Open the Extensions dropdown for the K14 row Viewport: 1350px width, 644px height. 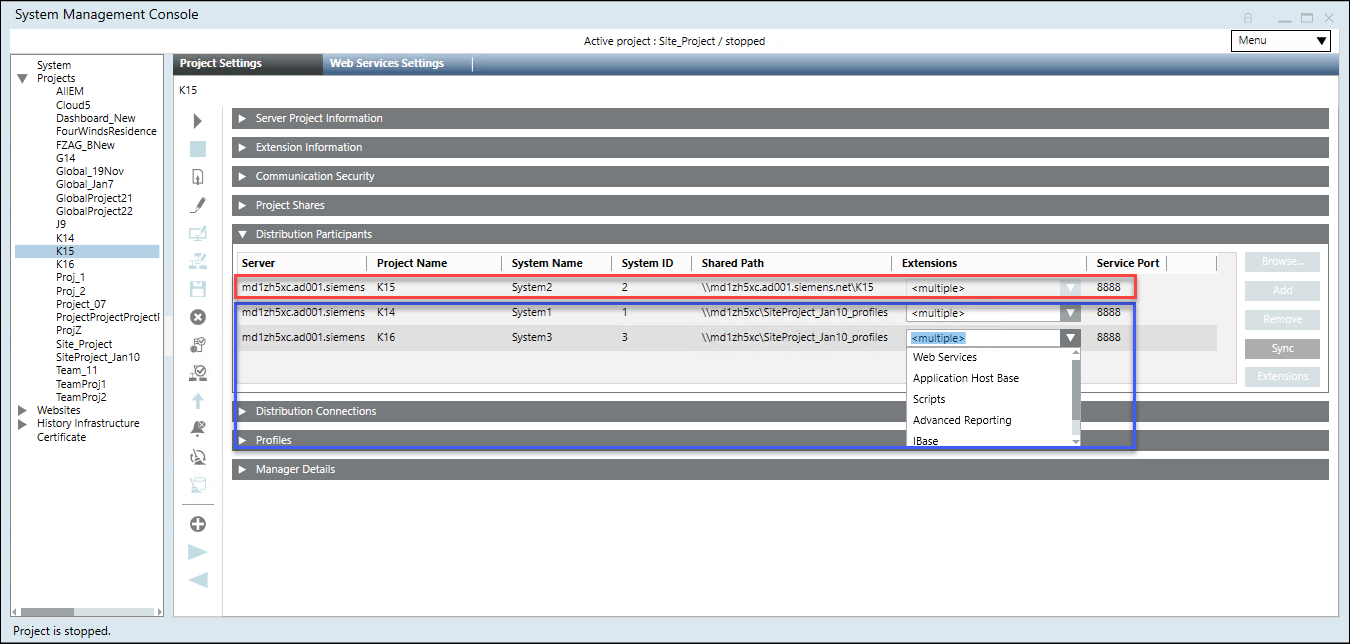(x=1070, y=313)
